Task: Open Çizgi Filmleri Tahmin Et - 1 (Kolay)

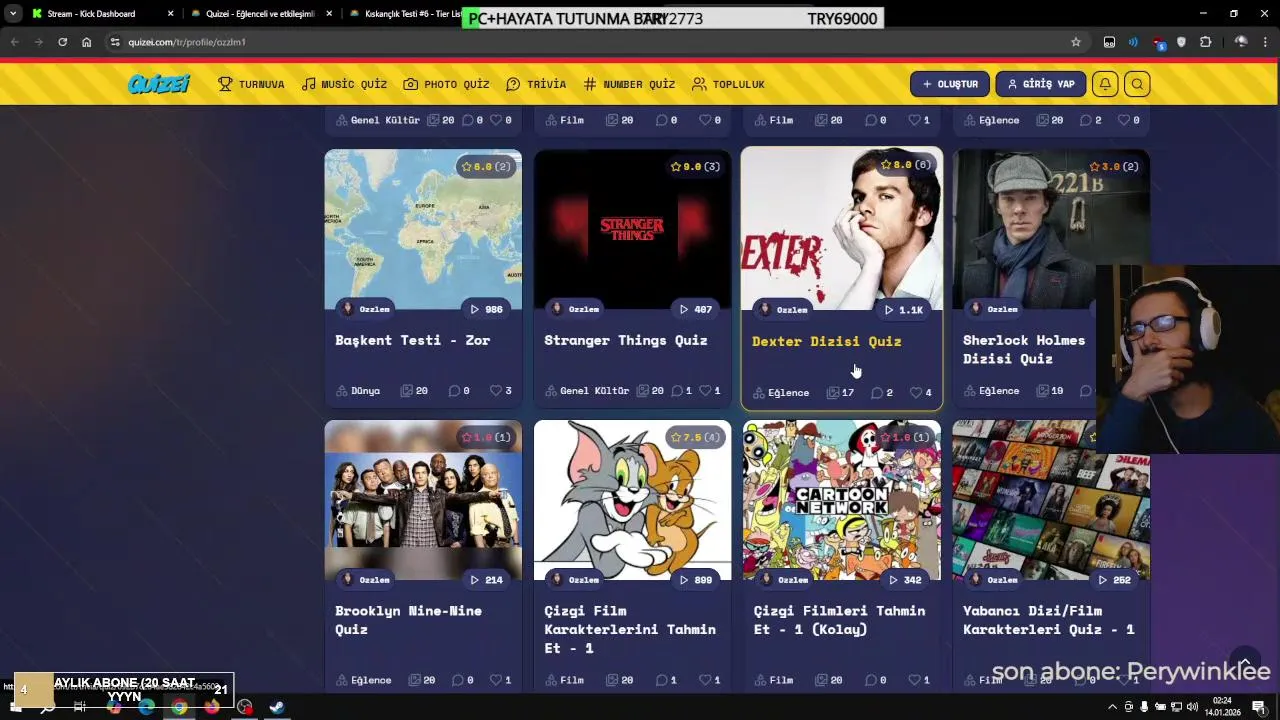Action: click(839, 620)
